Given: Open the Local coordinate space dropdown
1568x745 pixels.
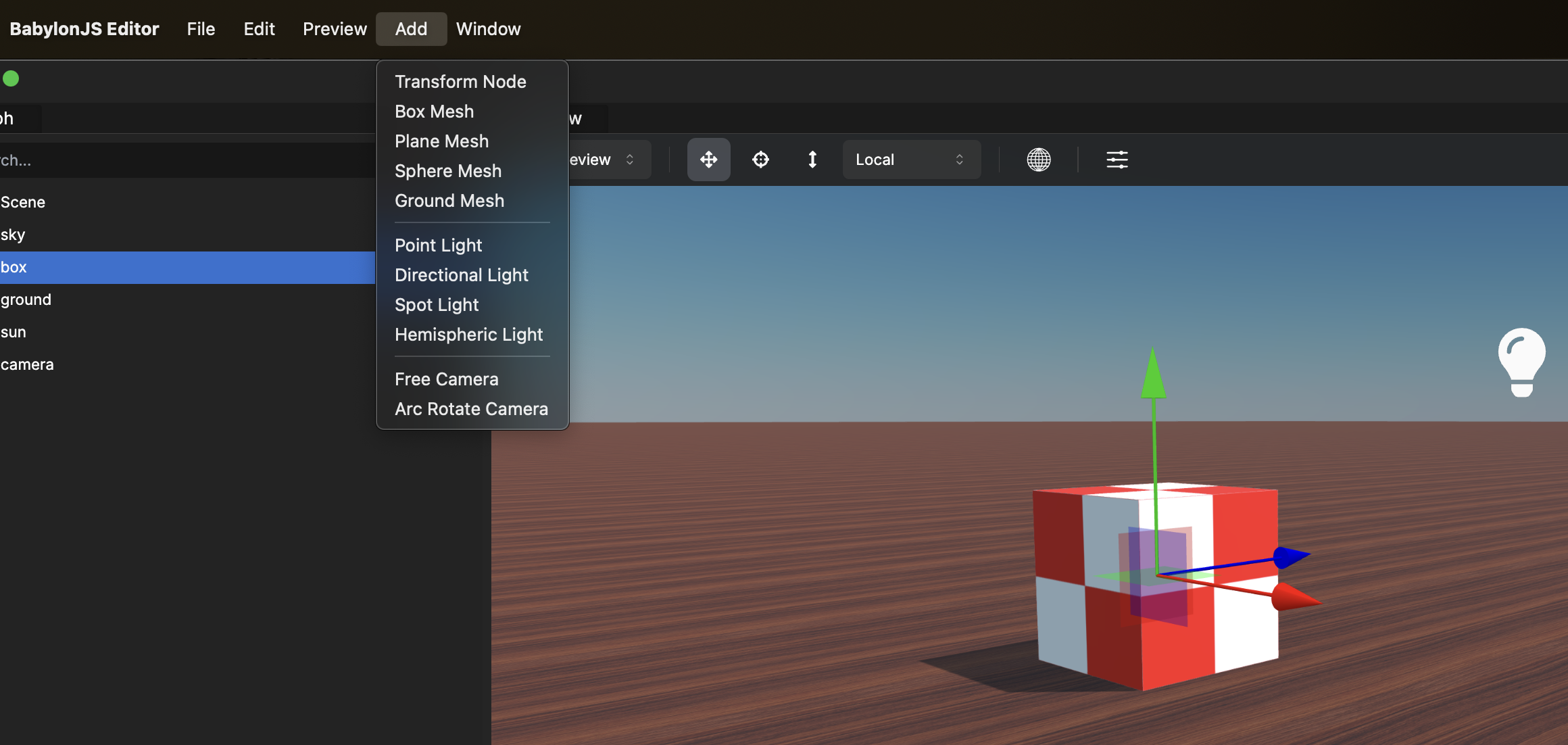Looking at the screenshot, I should 911,160.
